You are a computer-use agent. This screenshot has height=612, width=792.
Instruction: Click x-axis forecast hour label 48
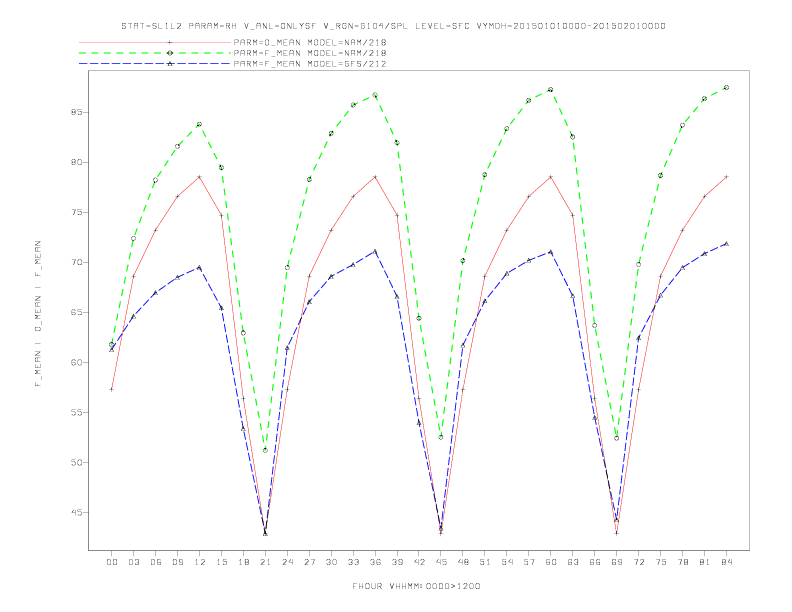(463, 562)
